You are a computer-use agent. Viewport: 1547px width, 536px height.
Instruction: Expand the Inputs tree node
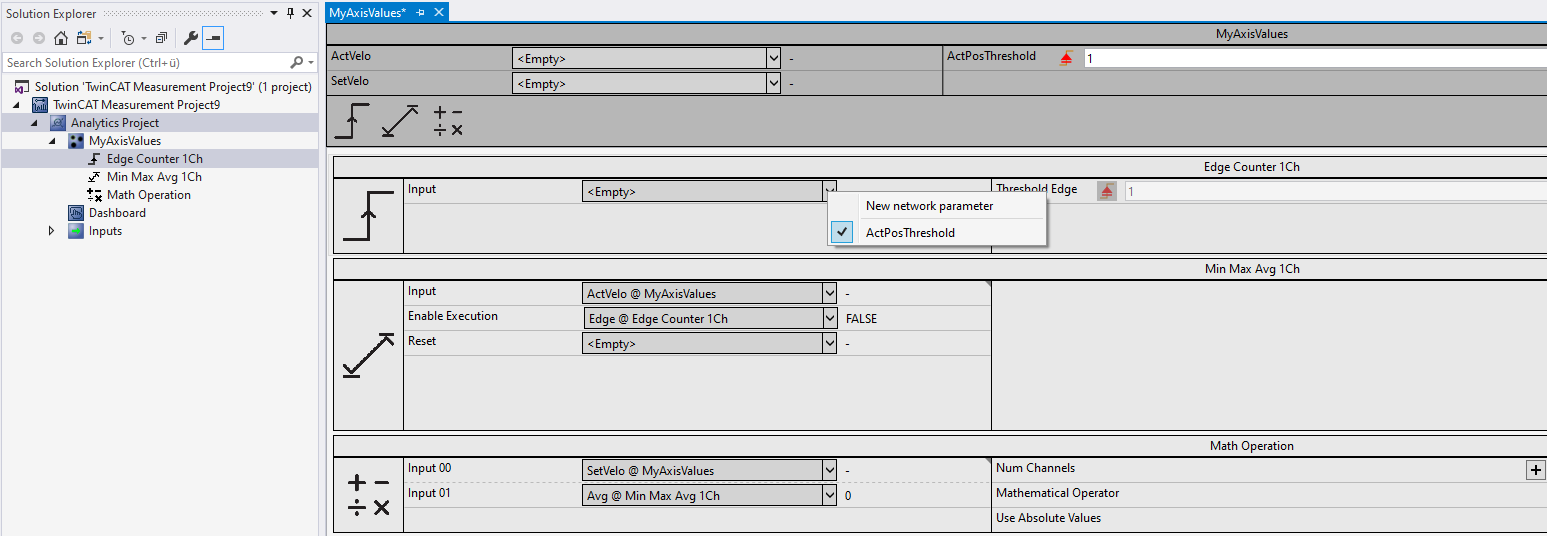(53, 231)
